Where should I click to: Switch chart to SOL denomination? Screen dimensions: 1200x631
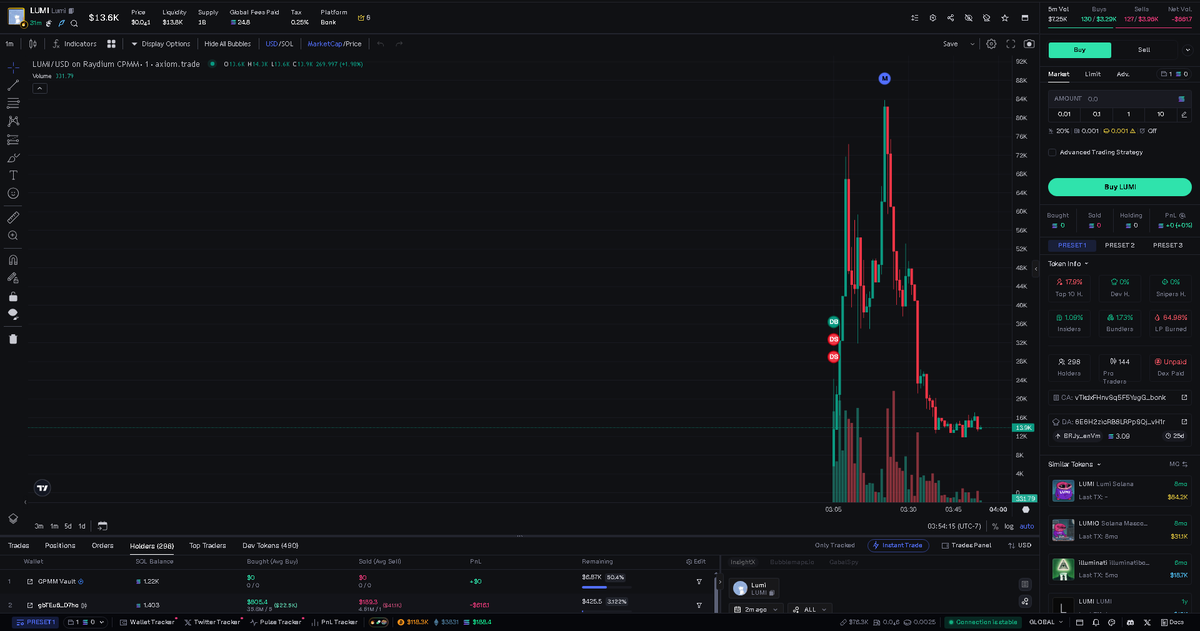click(x=288, y=44)
